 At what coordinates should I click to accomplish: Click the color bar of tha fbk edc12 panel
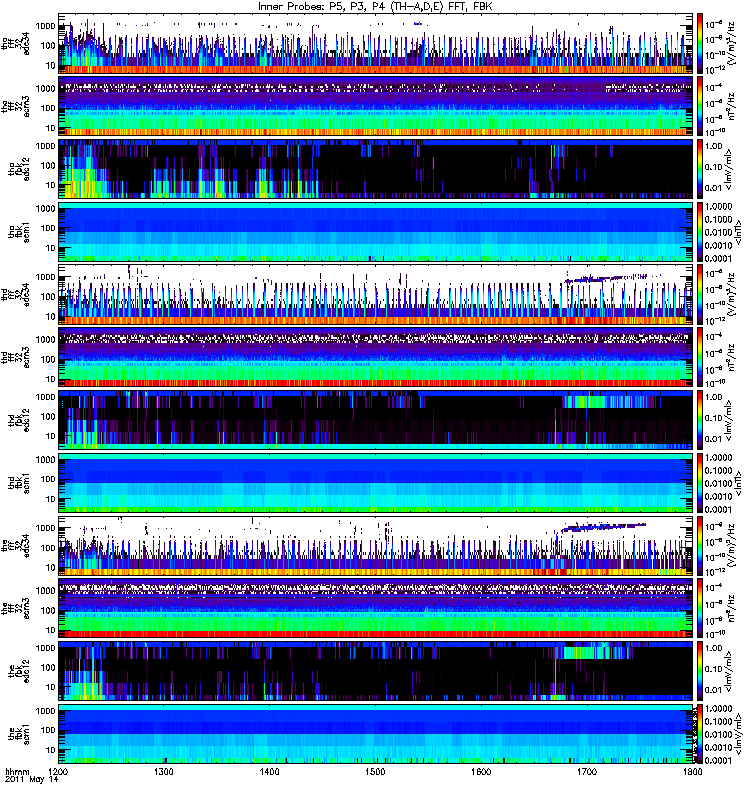pyautogui.click(x=700, y=169)
